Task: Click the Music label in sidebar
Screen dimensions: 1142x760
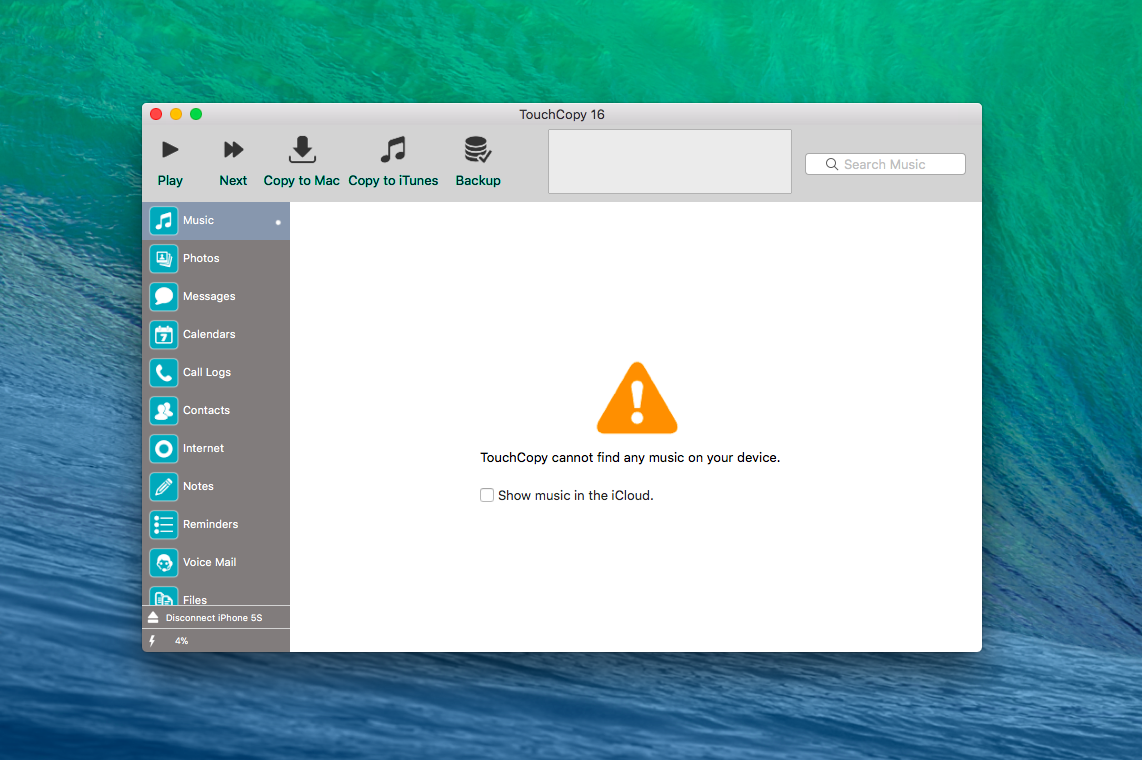Action: pos(198,220)
